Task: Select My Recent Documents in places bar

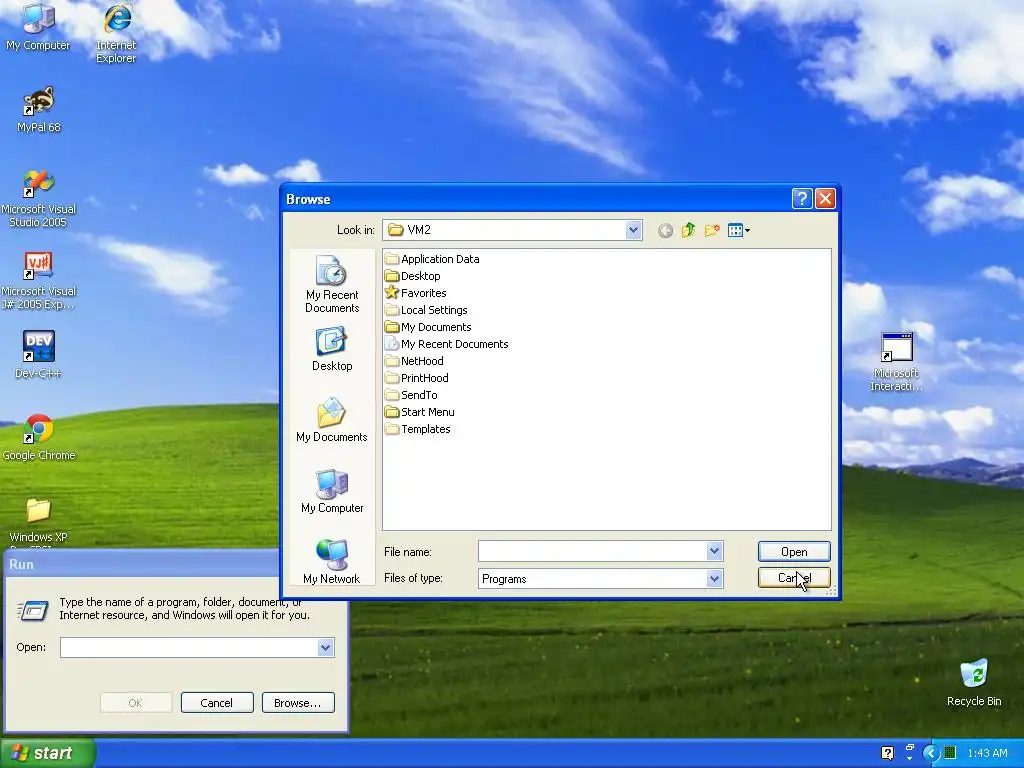Action: (332, 284)
